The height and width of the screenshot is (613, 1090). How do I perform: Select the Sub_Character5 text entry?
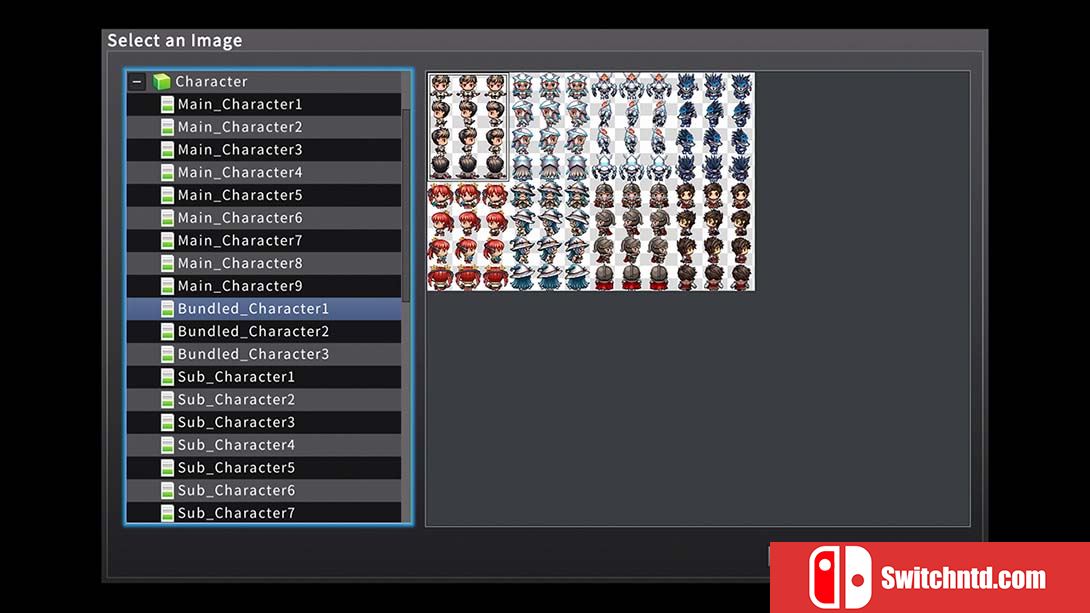tap(236, 468)
